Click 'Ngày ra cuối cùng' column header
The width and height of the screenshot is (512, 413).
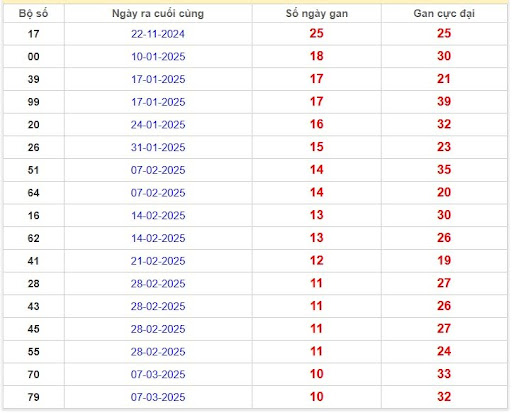tap(158, 14)
